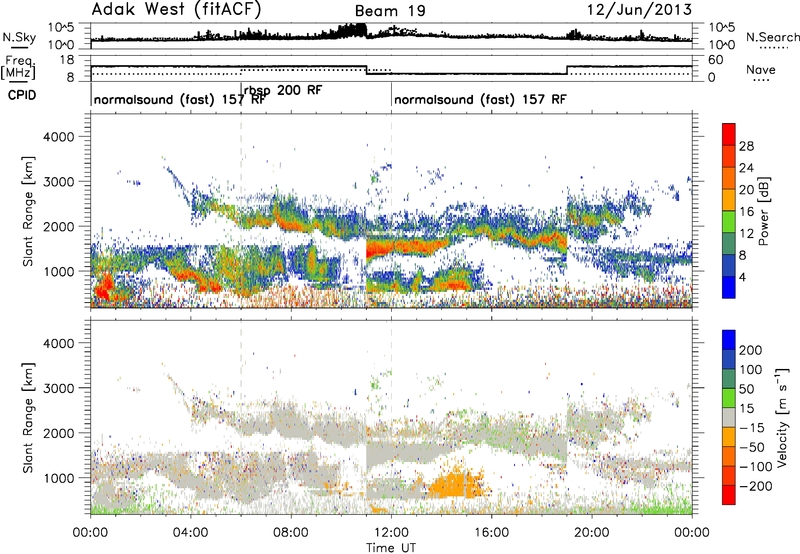This screenshot has height=554, width=800.
Task: Click the first 'normalsound (fast) 157 RF' label at 00:00
Action: (180, 99)
